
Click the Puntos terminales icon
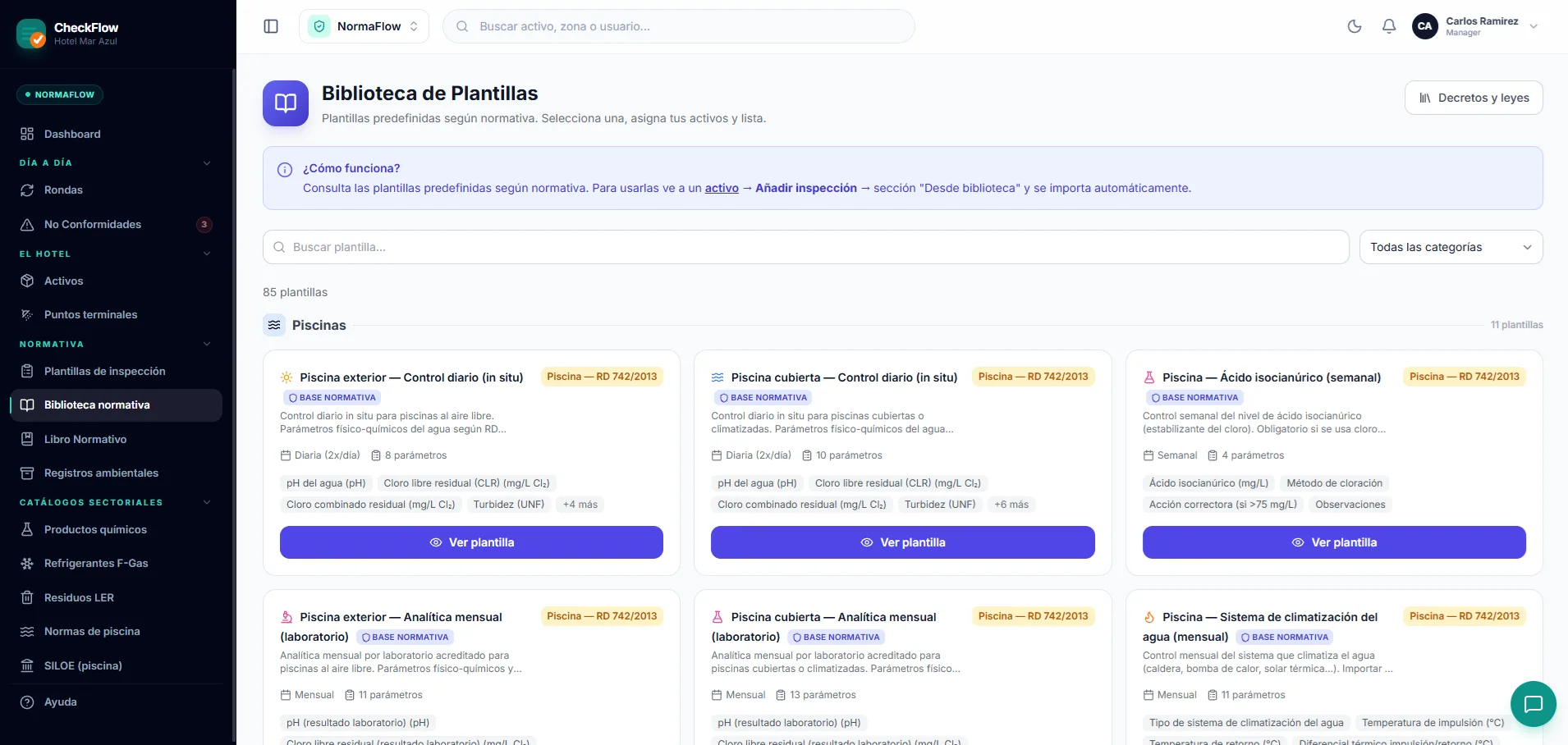coord(27,314)
